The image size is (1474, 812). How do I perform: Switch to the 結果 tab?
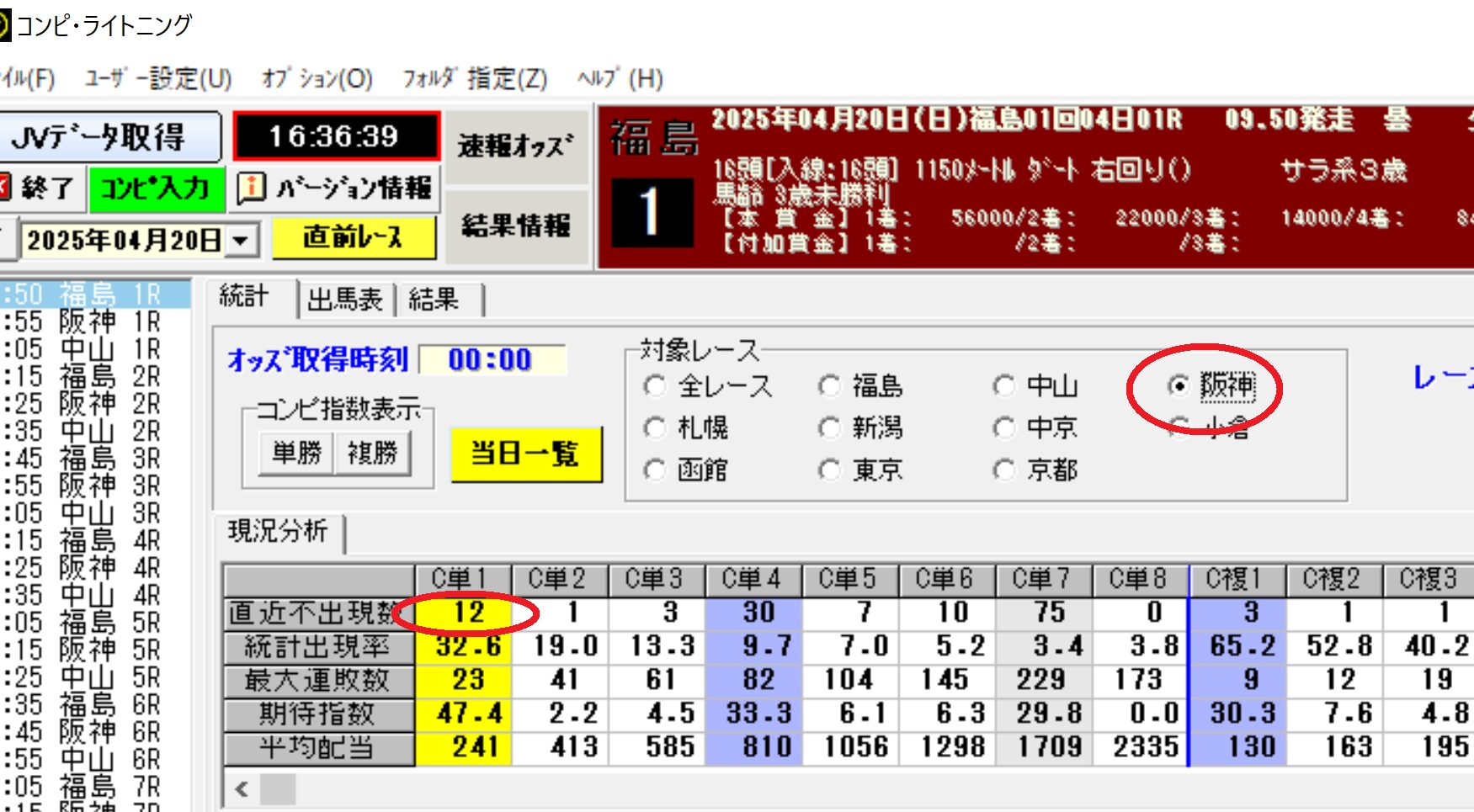point(434,300)
